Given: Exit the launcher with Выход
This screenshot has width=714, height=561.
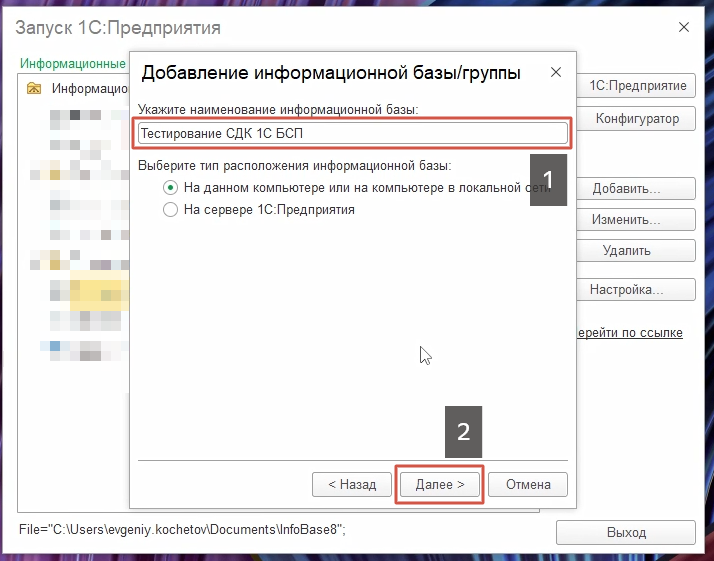Looking at the screenshot, I should [x=625, y=533].
